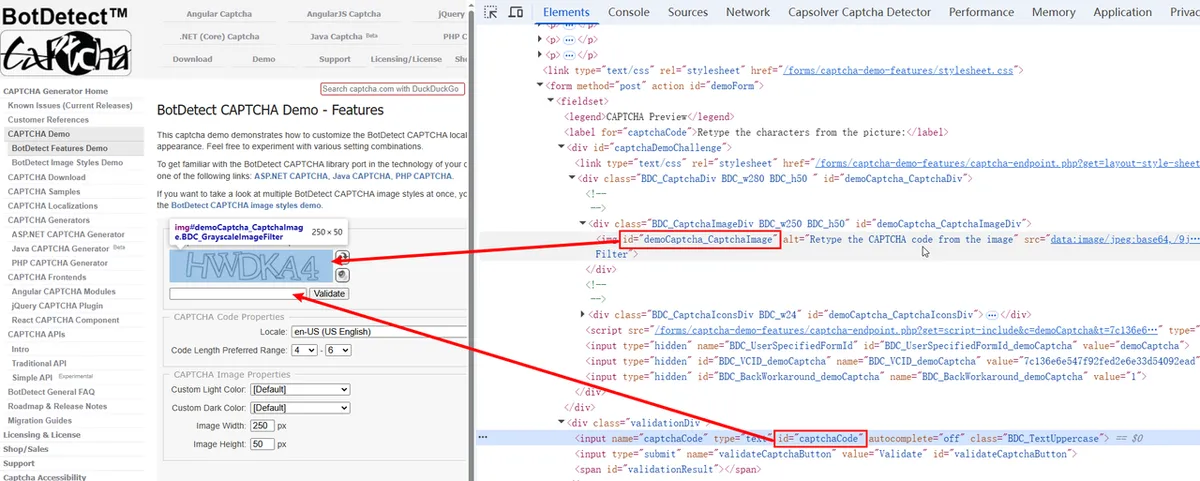Reload the CAPTCHA image icon

point(342,257)
